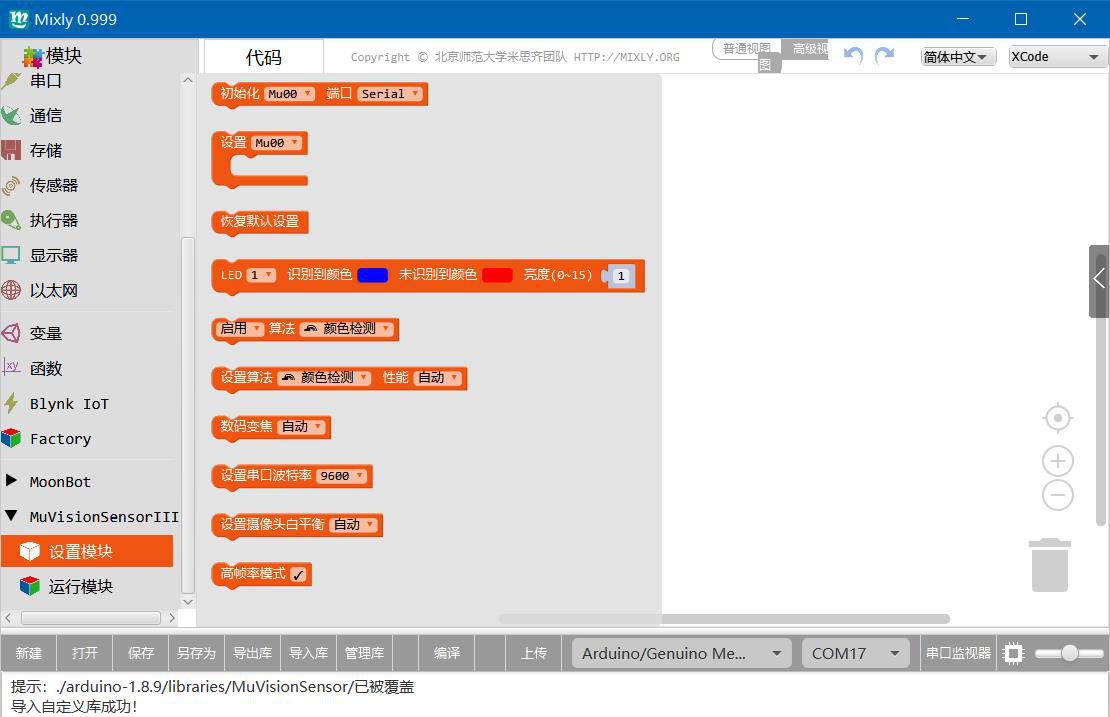The image size is (1110, 717).
Task: Open the Arduino/Genuino board dropdown
Action: point(680,653)
